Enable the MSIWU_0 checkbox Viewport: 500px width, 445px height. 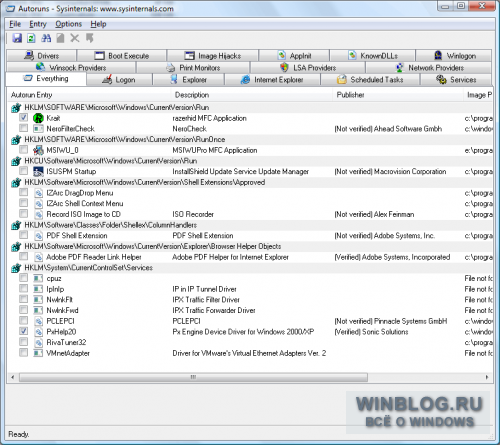pos(23,149)
